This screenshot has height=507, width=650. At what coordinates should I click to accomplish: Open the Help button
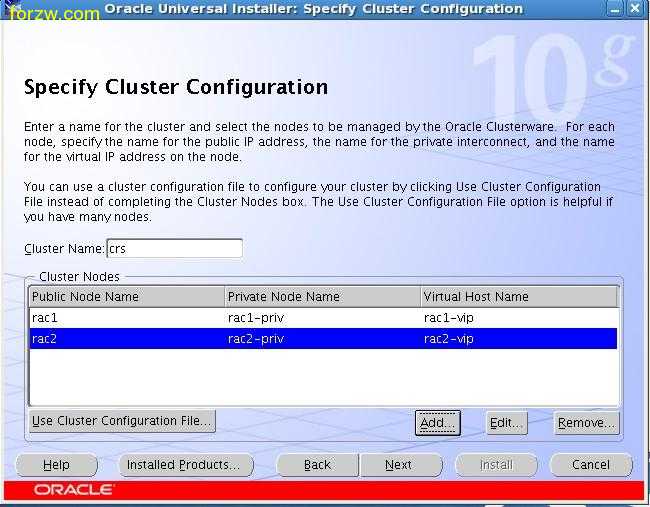pos(57,465)
